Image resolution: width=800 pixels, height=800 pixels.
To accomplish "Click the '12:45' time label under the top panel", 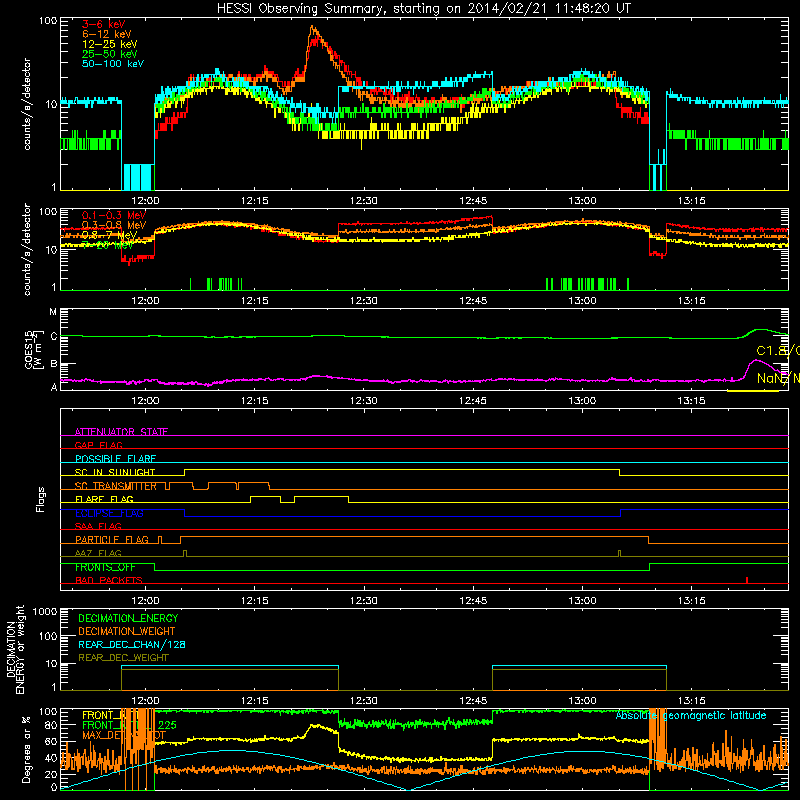I will 473,201.
